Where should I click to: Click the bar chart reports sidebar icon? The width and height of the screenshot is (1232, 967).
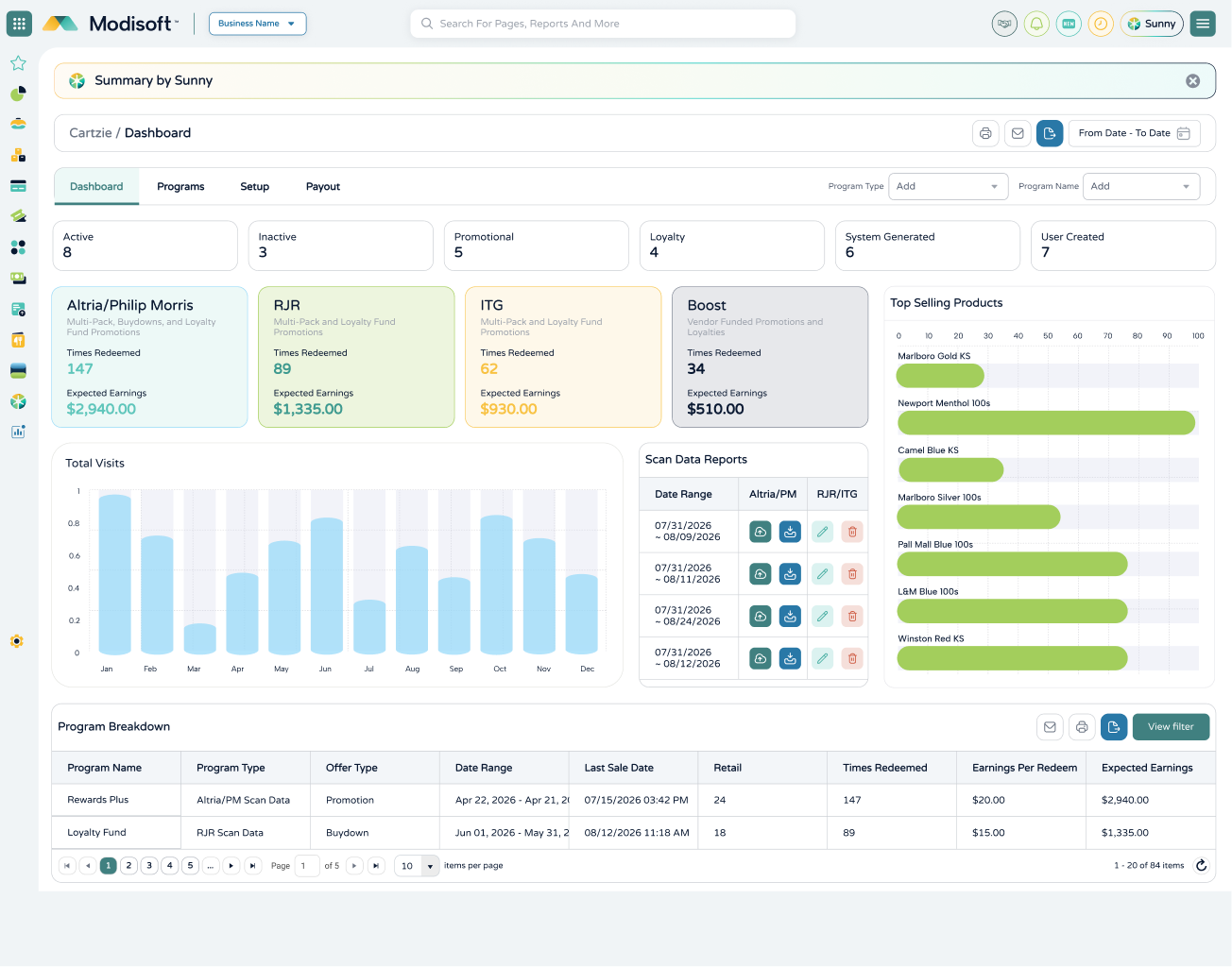pyautogui.click(x=18, y=432)
